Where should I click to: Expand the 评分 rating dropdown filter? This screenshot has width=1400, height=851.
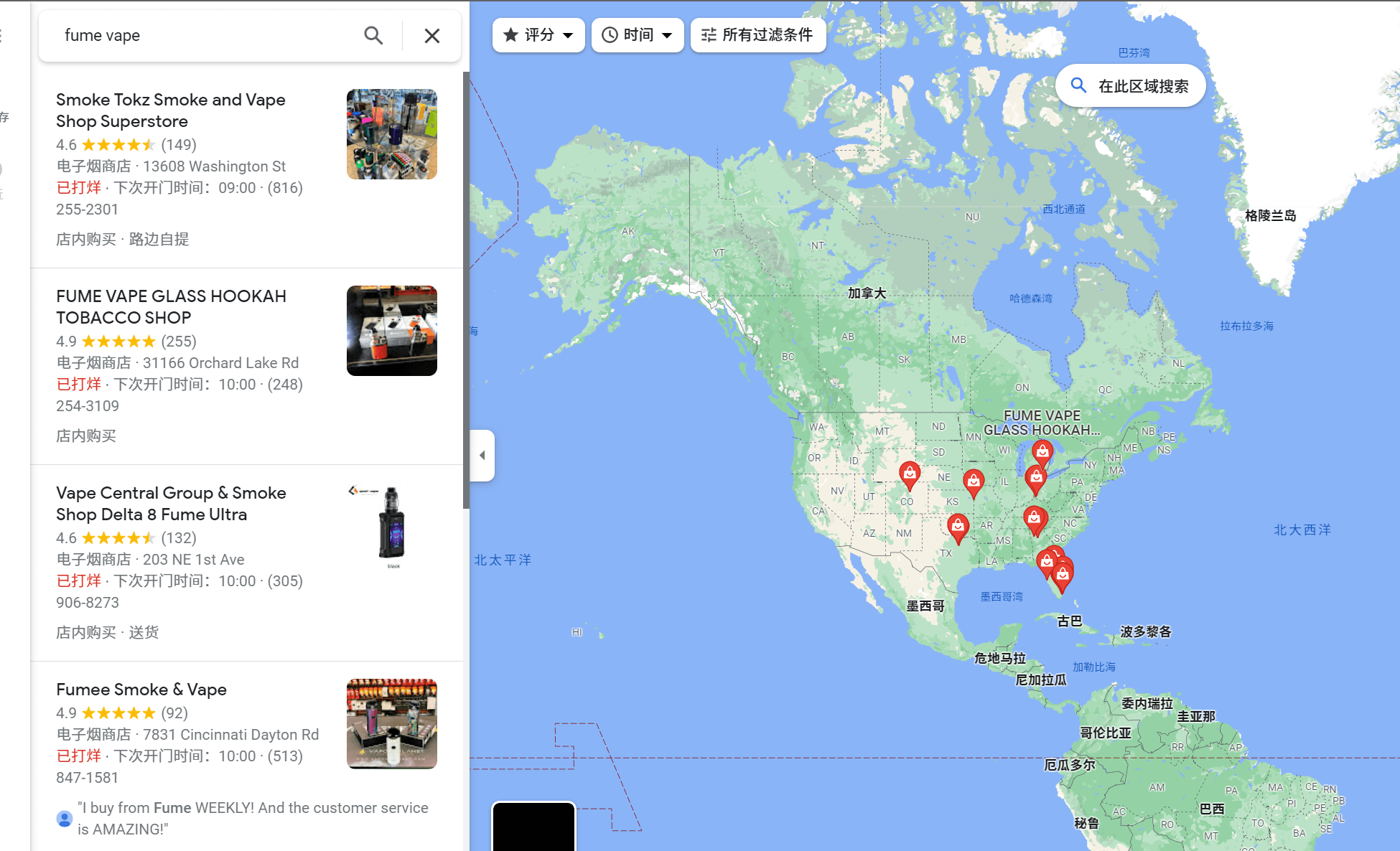(x=536, y=34)
